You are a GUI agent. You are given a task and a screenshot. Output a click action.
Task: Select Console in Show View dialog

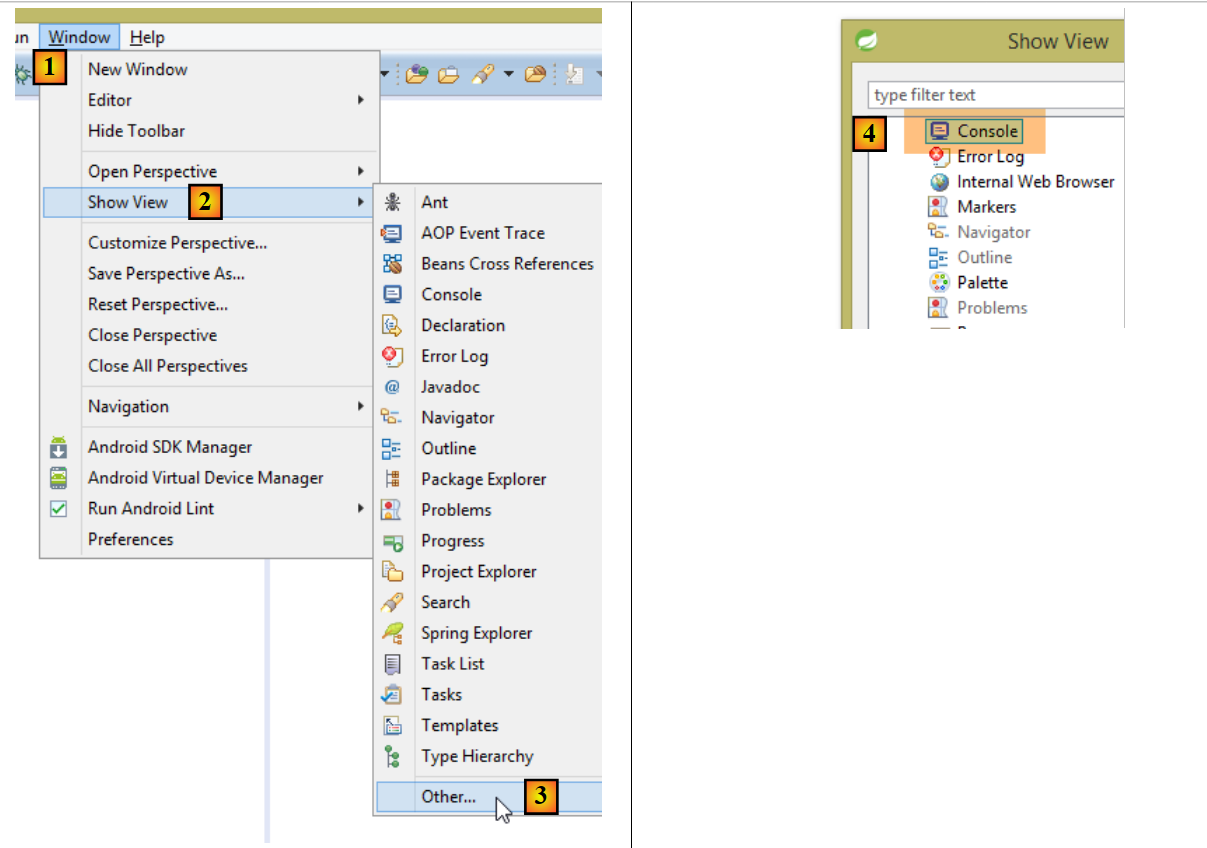pos(987,131)
